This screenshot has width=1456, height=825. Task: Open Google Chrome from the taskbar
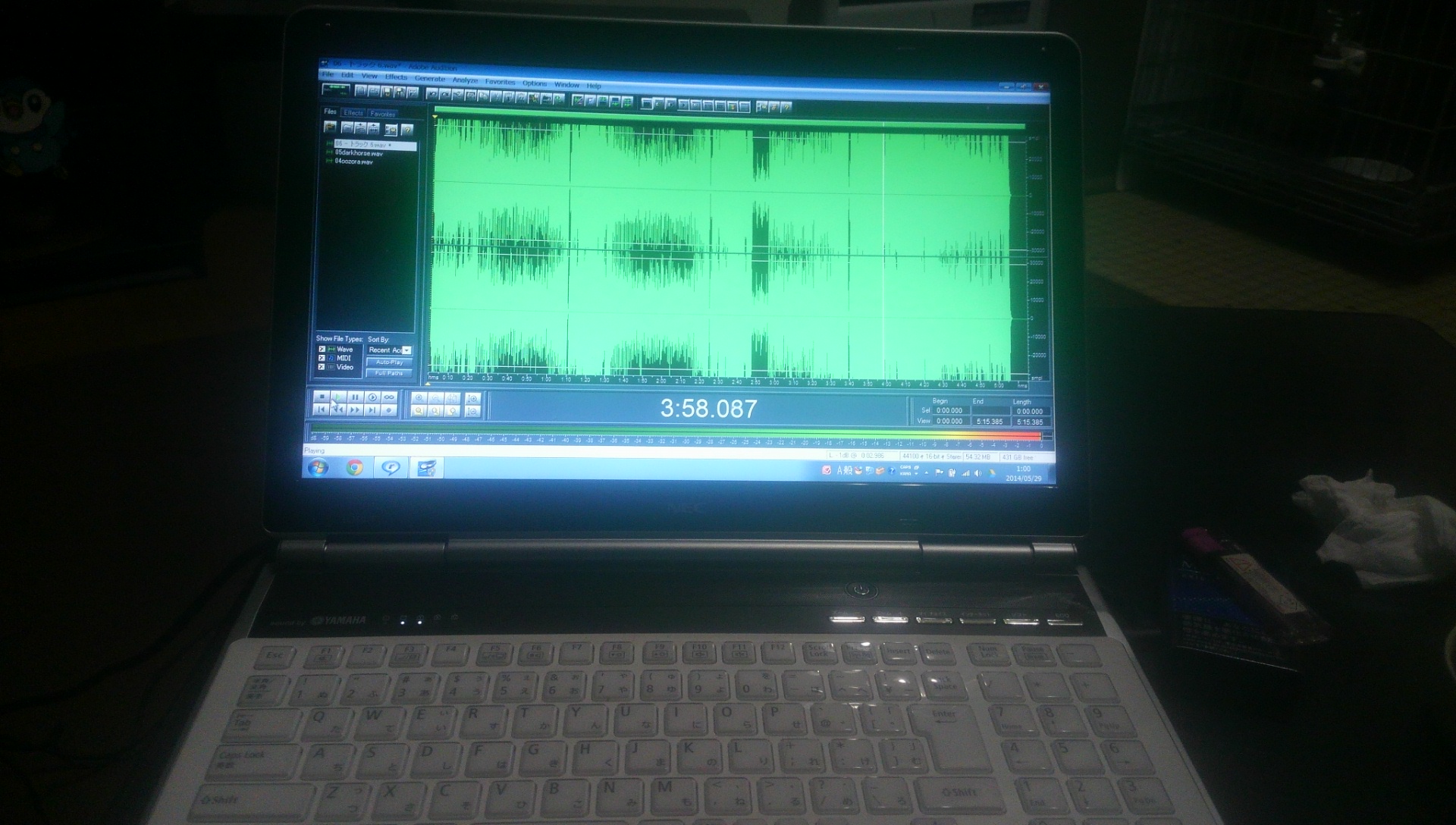point(354,467)
